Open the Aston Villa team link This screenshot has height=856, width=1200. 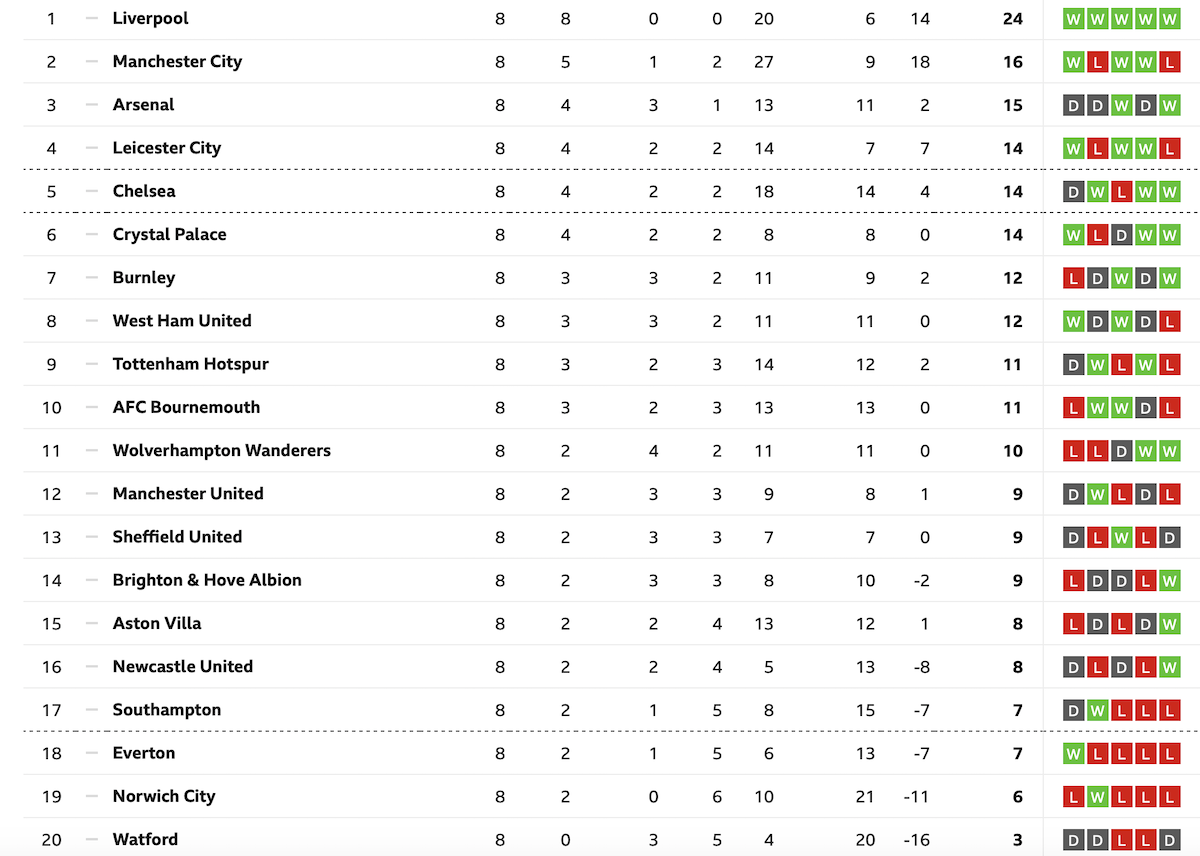157,623
